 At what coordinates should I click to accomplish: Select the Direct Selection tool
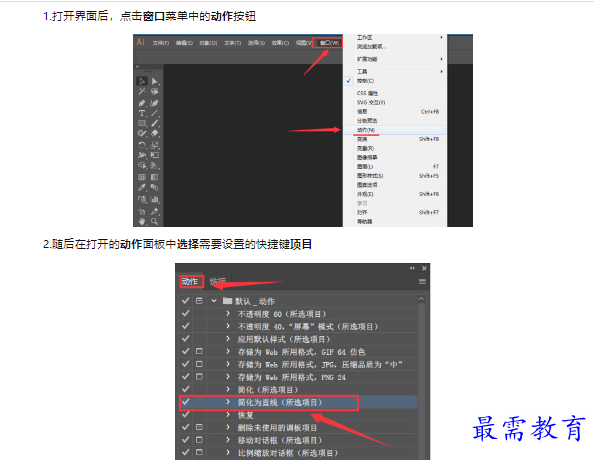[155, 81]
